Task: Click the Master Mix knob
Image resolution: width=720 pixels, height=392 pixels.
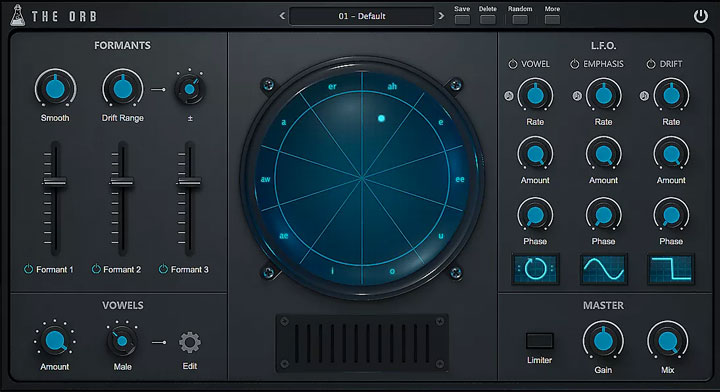Action: click(x=668, y=341)
